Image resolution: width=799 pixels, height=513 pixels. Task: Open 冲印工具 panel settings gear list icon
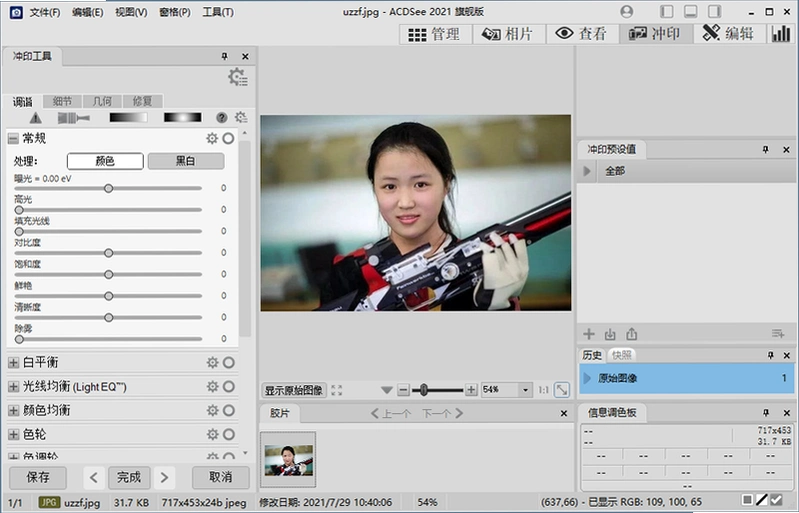(237, 77)
